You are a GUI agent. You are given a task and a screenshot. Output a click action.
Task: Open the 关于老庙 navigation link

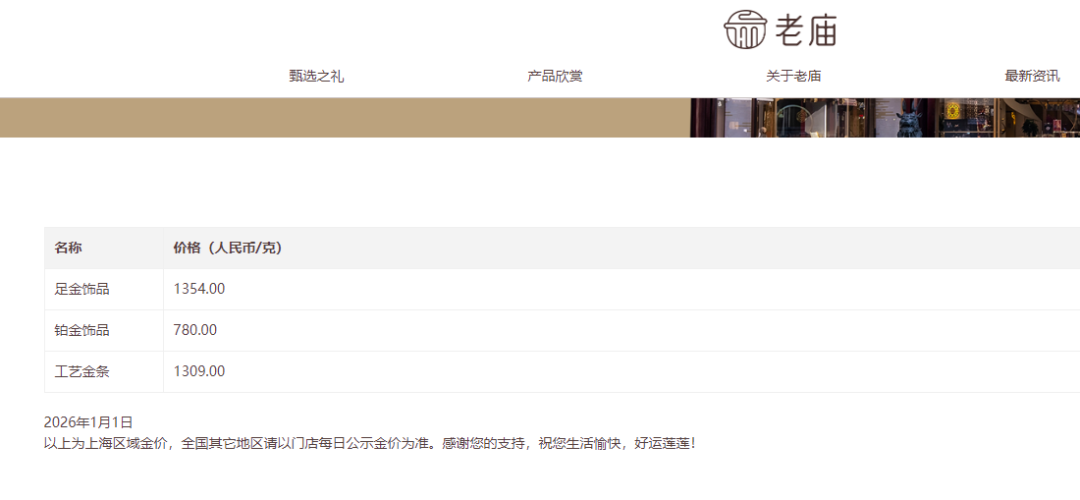tap(793, 76)
